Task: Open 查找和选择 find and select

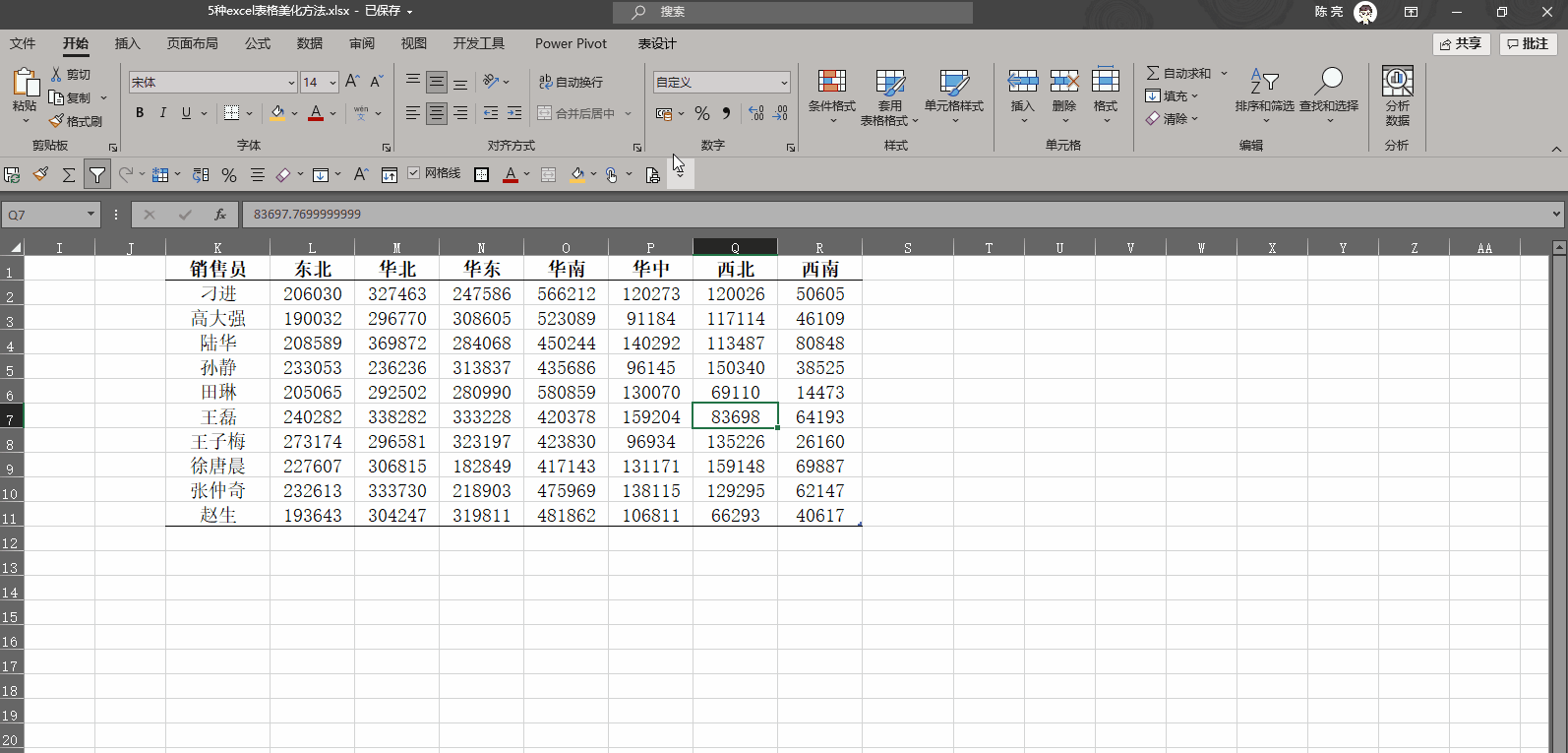Action: (x=1328, y=95)
